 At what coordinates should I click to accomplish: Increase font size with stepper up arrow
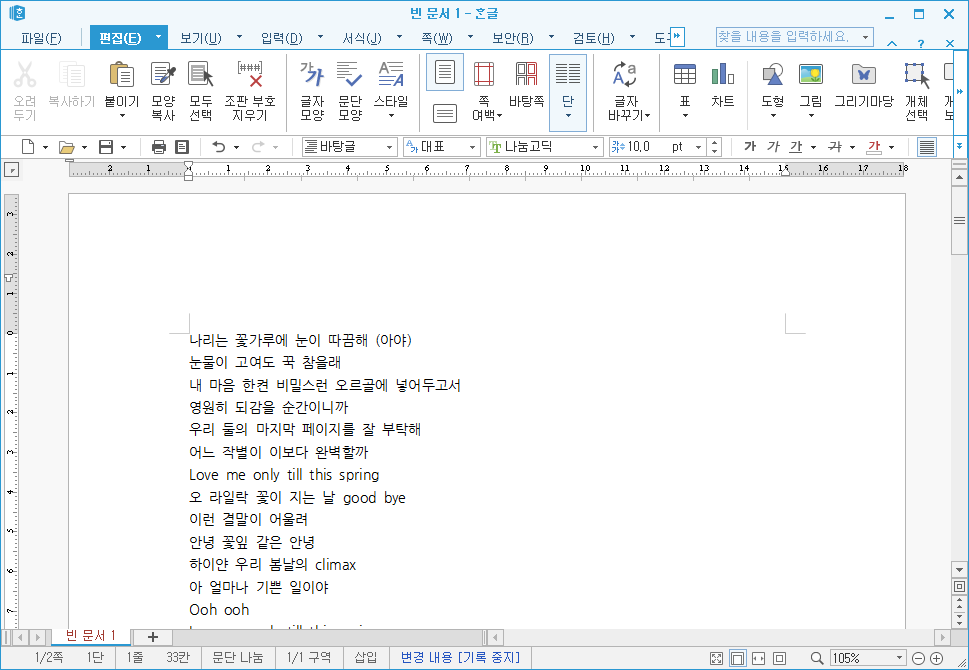714,143
